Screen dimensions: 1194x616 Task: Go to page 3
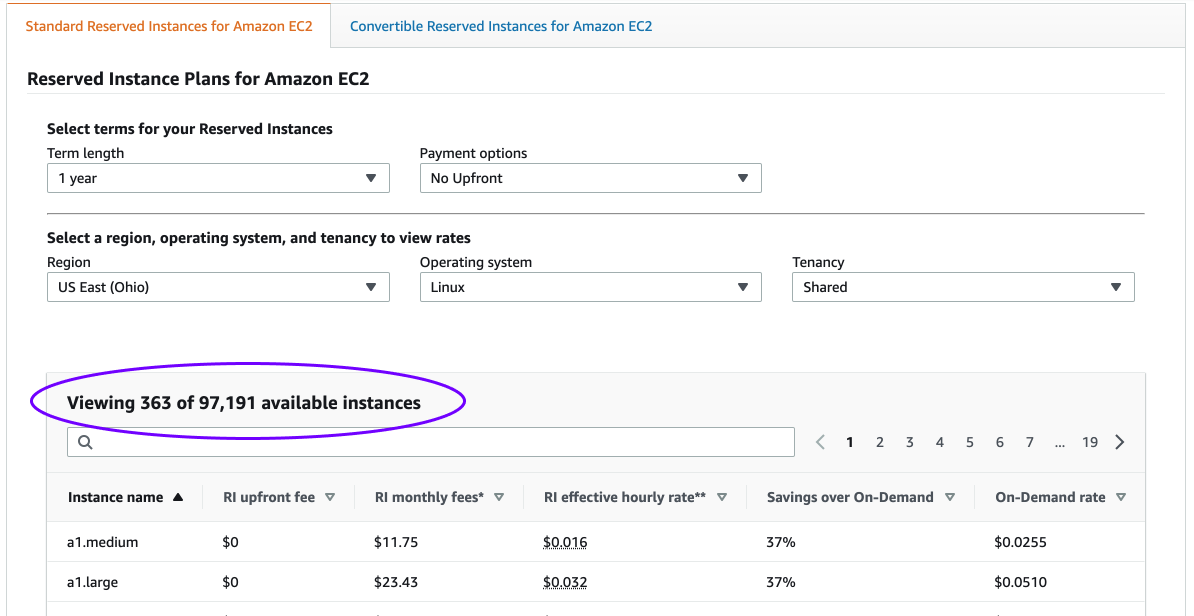pyautogui.click(x=909, y=442)
